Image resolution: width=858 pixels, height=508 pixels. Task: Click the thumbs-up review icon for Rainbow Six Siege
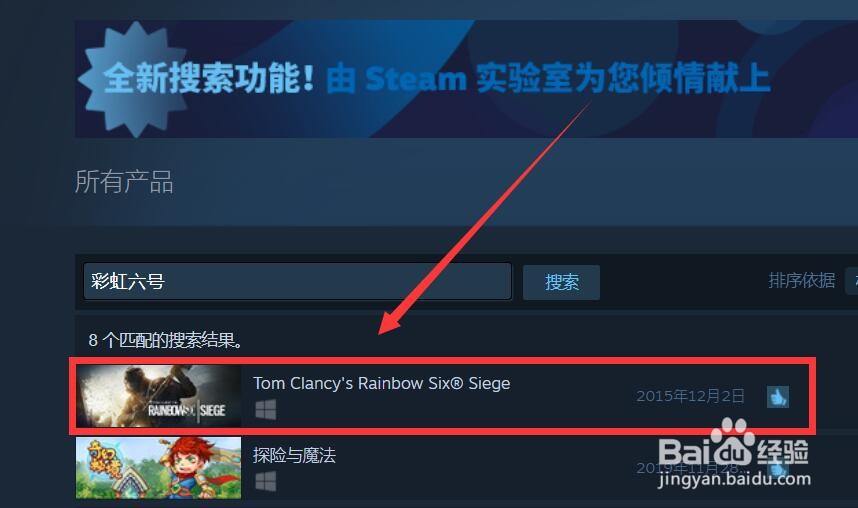coord(778,397)
